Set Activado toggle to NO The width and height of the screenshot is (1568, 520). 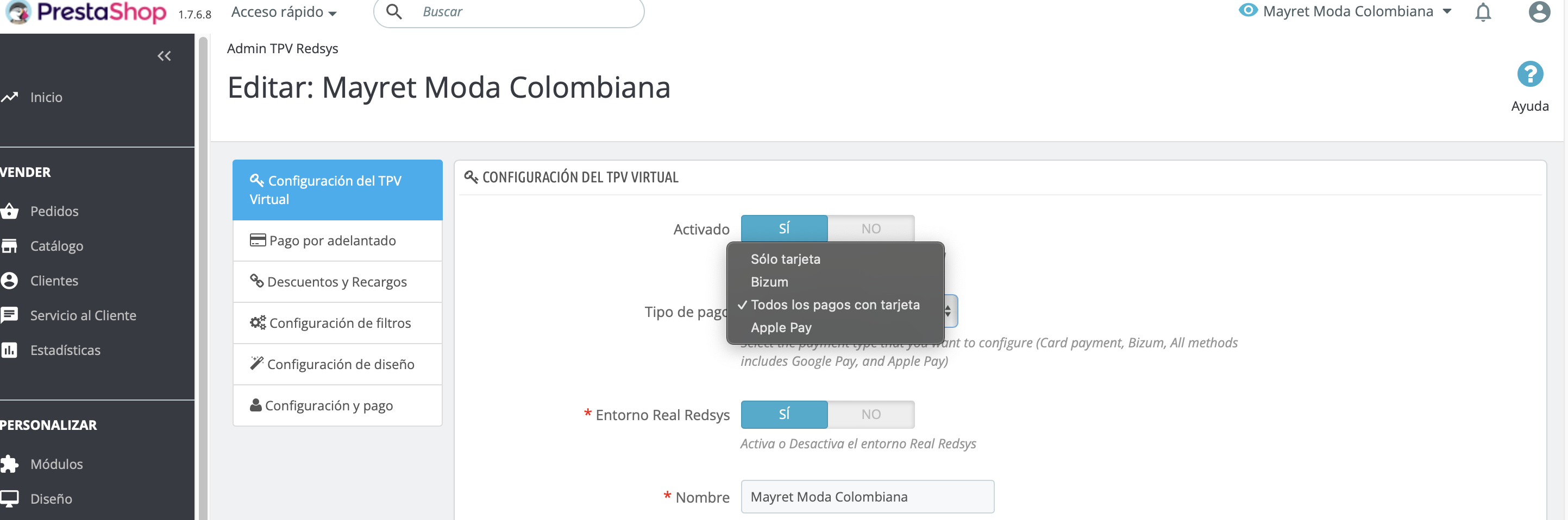[x=870, y=229]
